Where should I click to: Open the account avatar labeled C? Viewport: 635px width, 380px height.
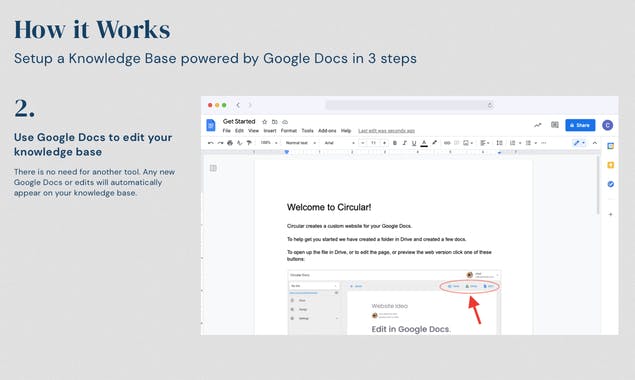(x=607, y=125)
